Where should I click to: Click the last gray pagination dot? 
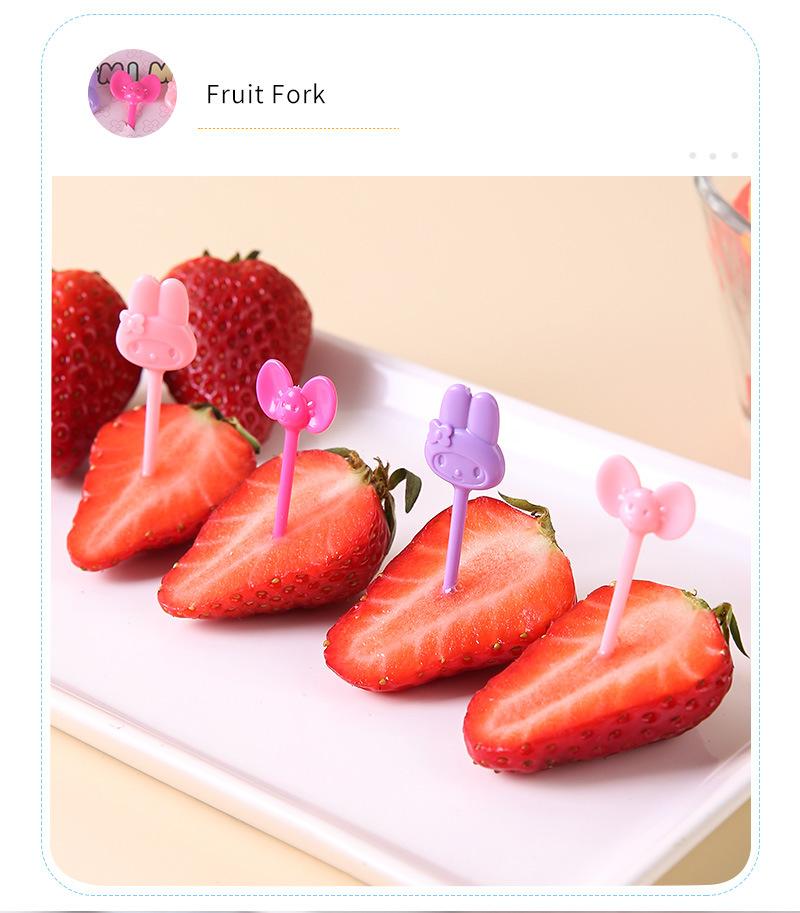coord(734,155)
